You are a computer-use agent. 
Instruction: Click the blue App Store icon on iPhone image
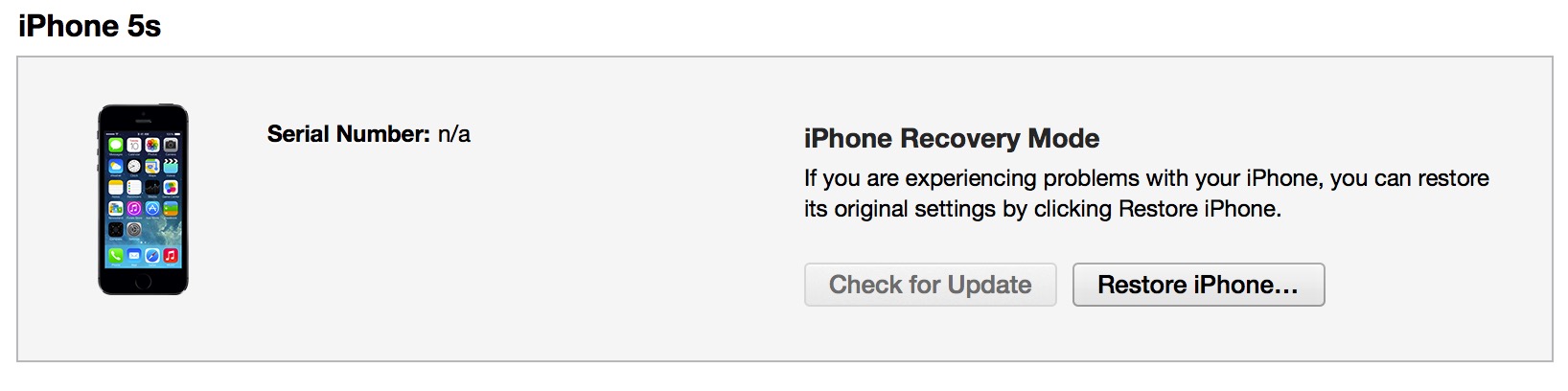152,209
